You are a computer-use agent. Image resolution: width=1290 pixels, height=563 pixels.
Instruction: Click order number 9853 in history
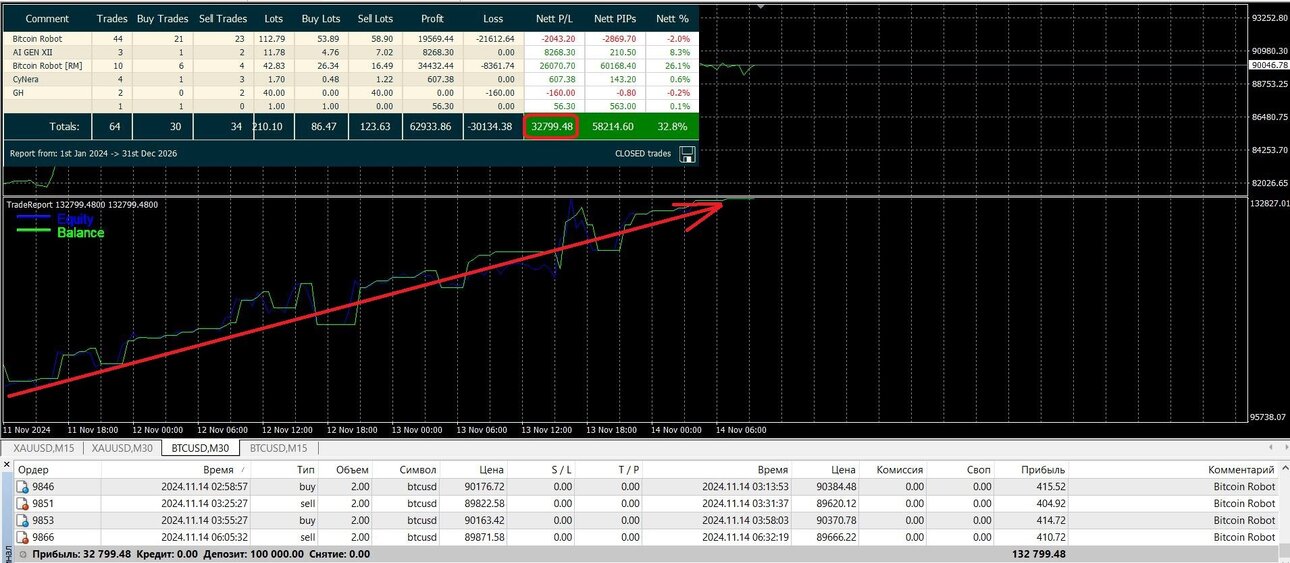44,521
